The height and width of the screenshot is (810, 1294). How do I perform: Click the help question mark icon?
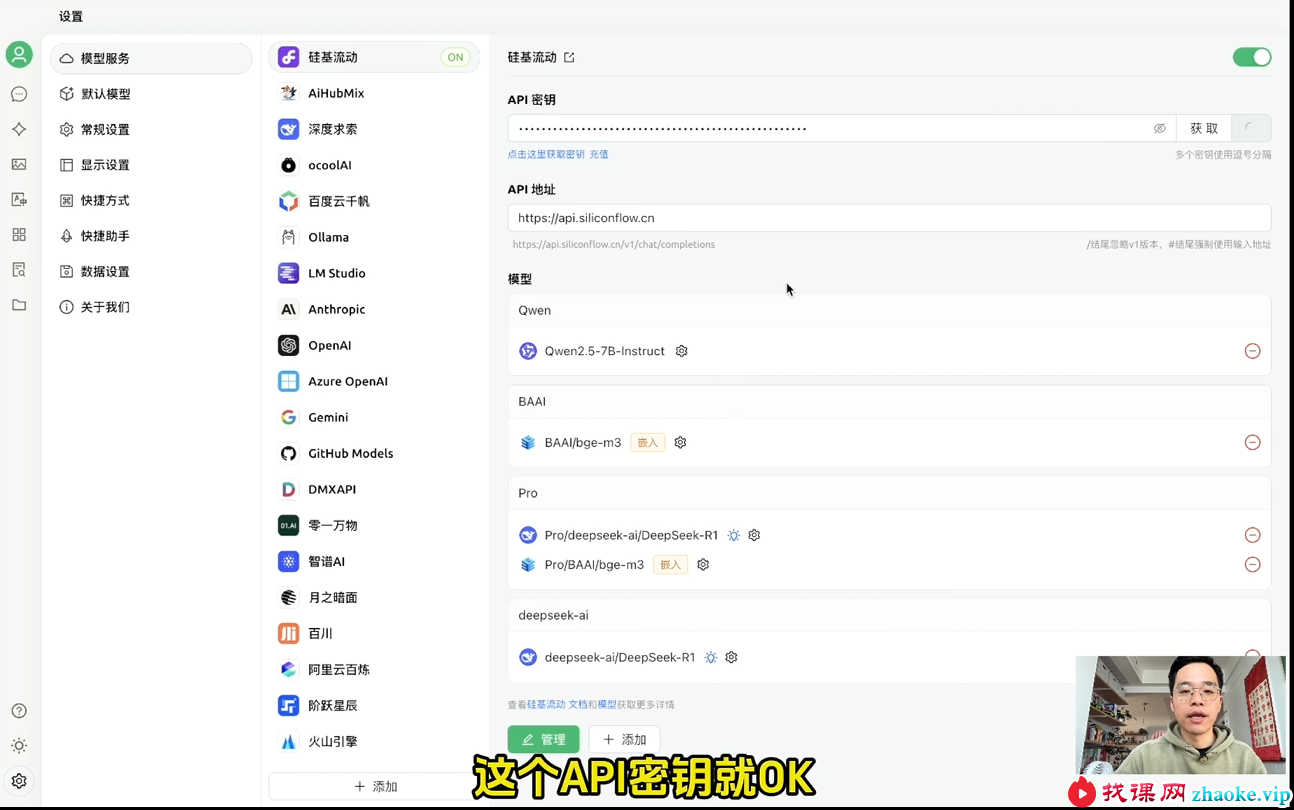point(19,711)
